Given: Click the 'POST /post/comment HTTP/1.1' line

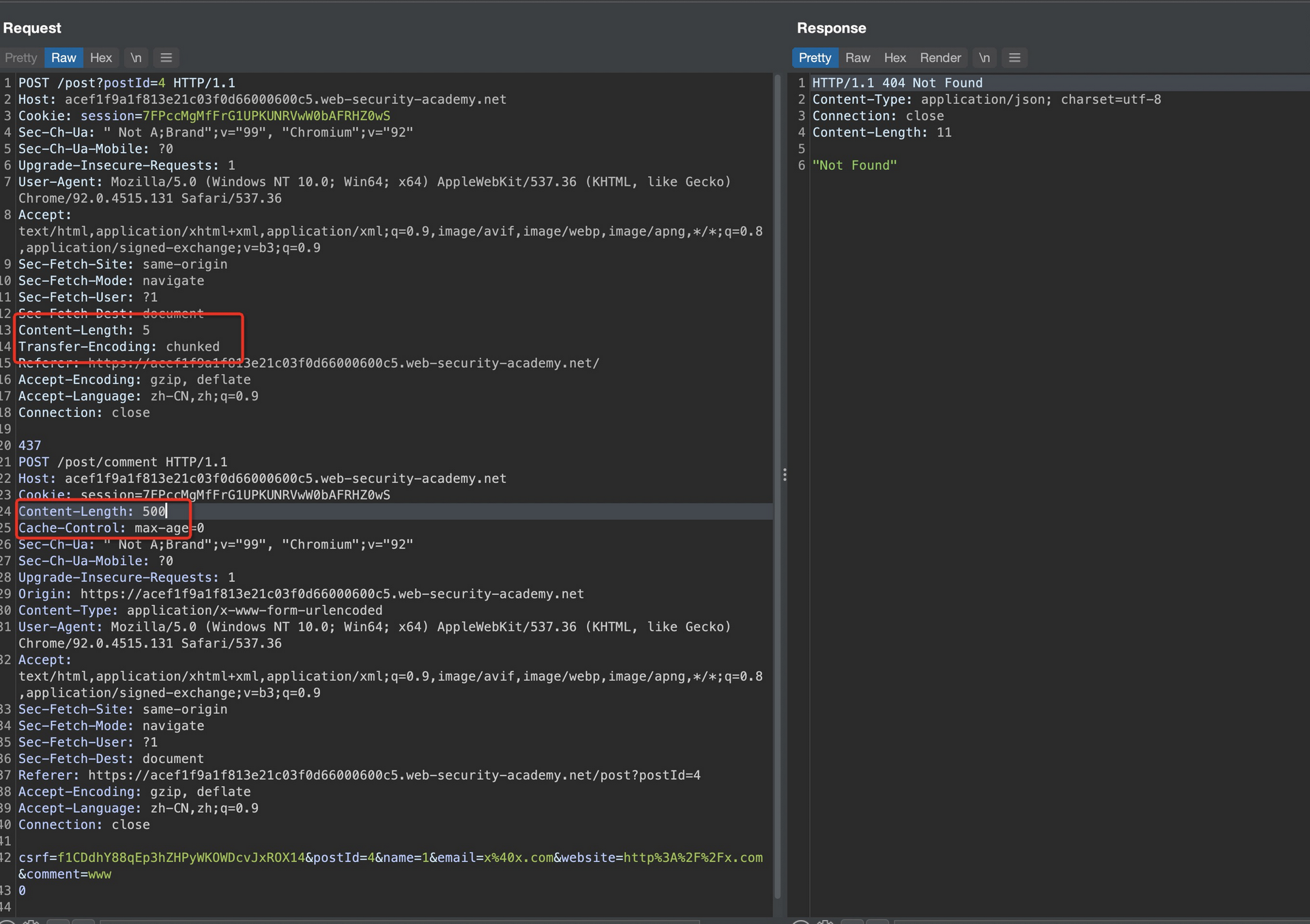Looking at the screenshot, I should click(x=123, y=462).
